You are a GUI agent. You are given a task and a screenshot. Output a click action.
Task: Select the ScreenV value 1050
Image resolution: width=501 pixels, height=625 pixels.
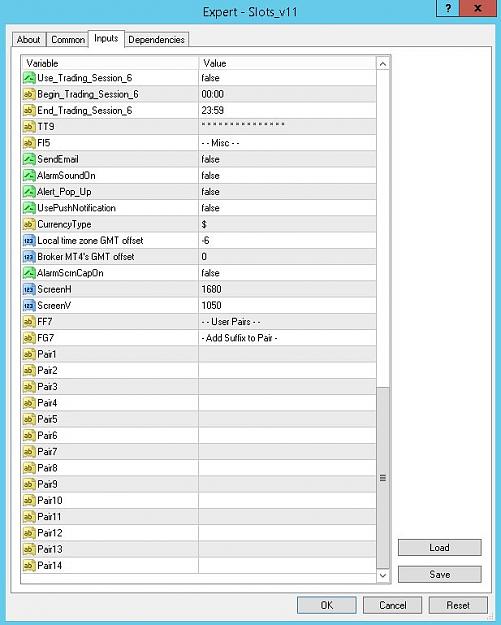click(x=287, y=306)
